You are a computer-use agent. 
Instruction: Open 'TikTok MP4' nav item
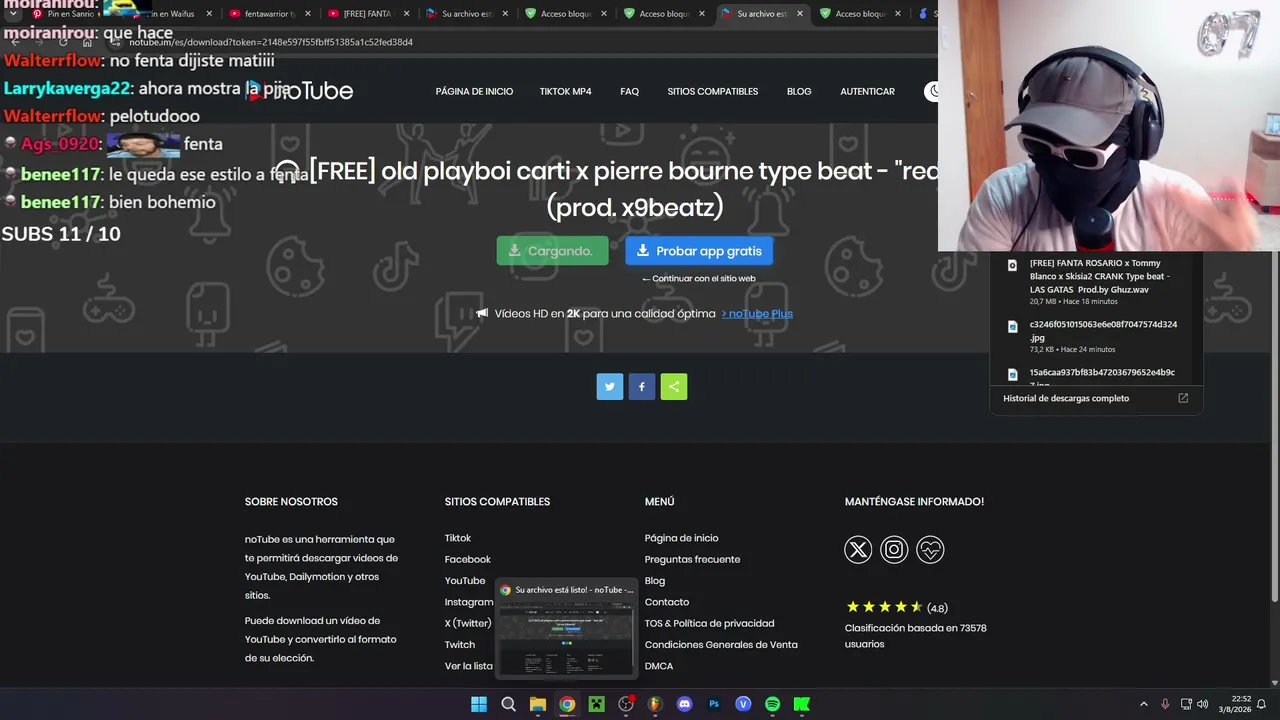point(566,91)
